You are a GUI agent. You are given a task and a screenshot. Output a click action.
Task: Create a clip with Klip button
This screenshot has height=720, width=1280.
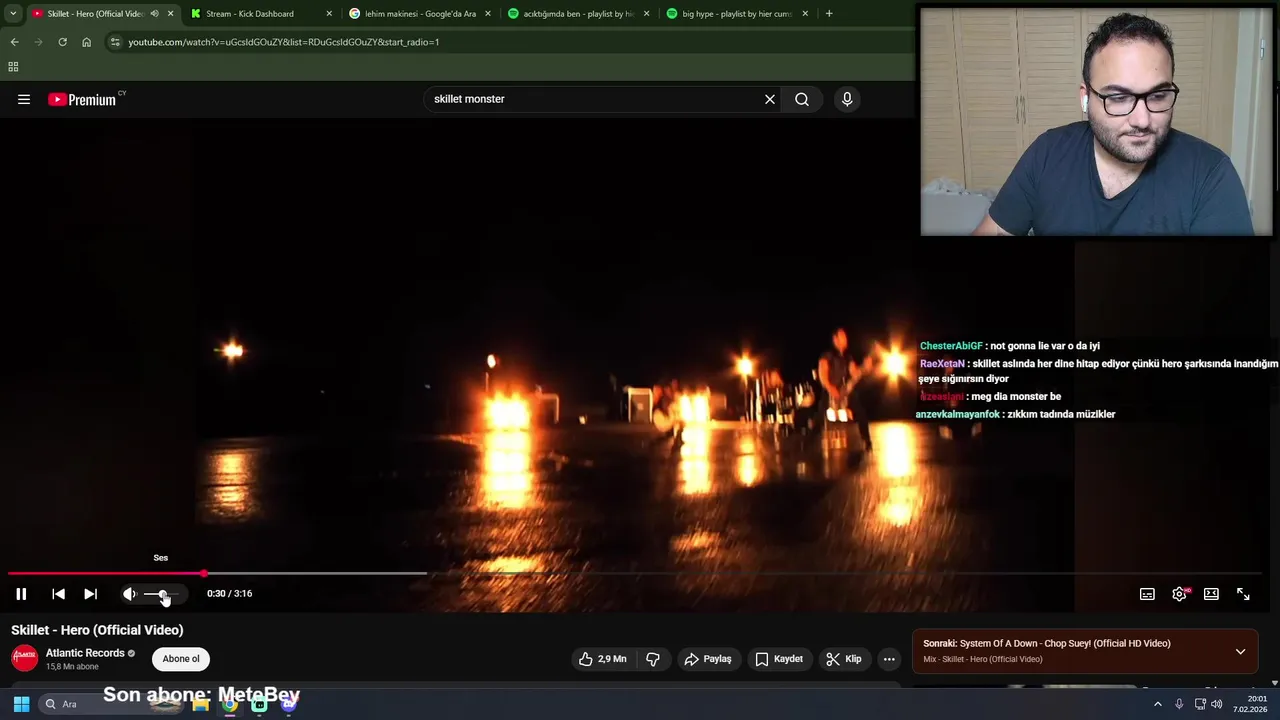click(x=843, y=659)
